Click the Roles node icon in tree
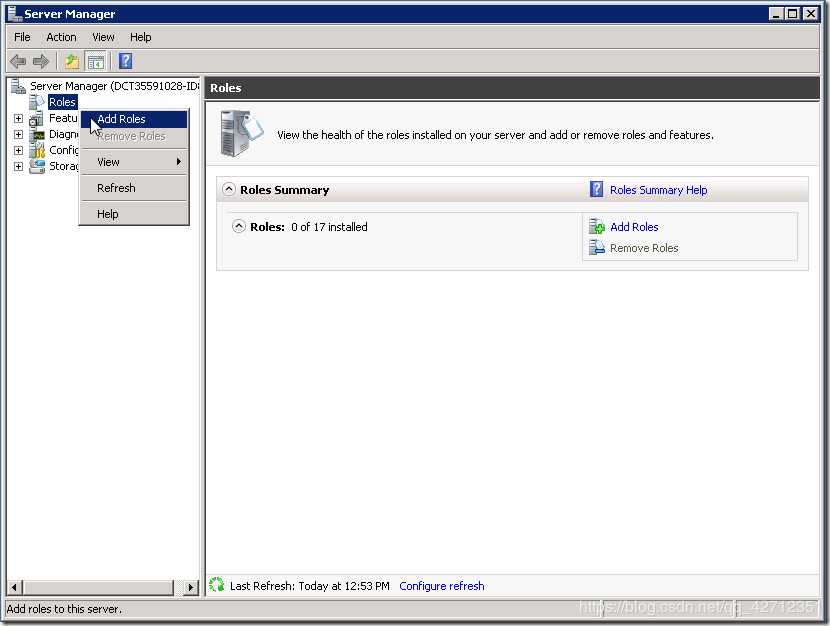Image resolution: width=830 pixels, height=626 pixels. (37, 102)
